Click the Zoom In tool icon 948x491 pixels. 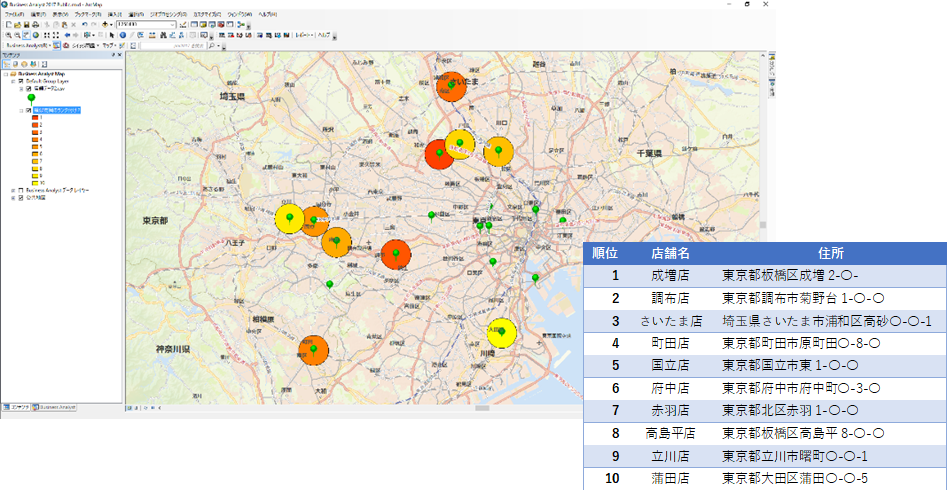coord(7,35)
